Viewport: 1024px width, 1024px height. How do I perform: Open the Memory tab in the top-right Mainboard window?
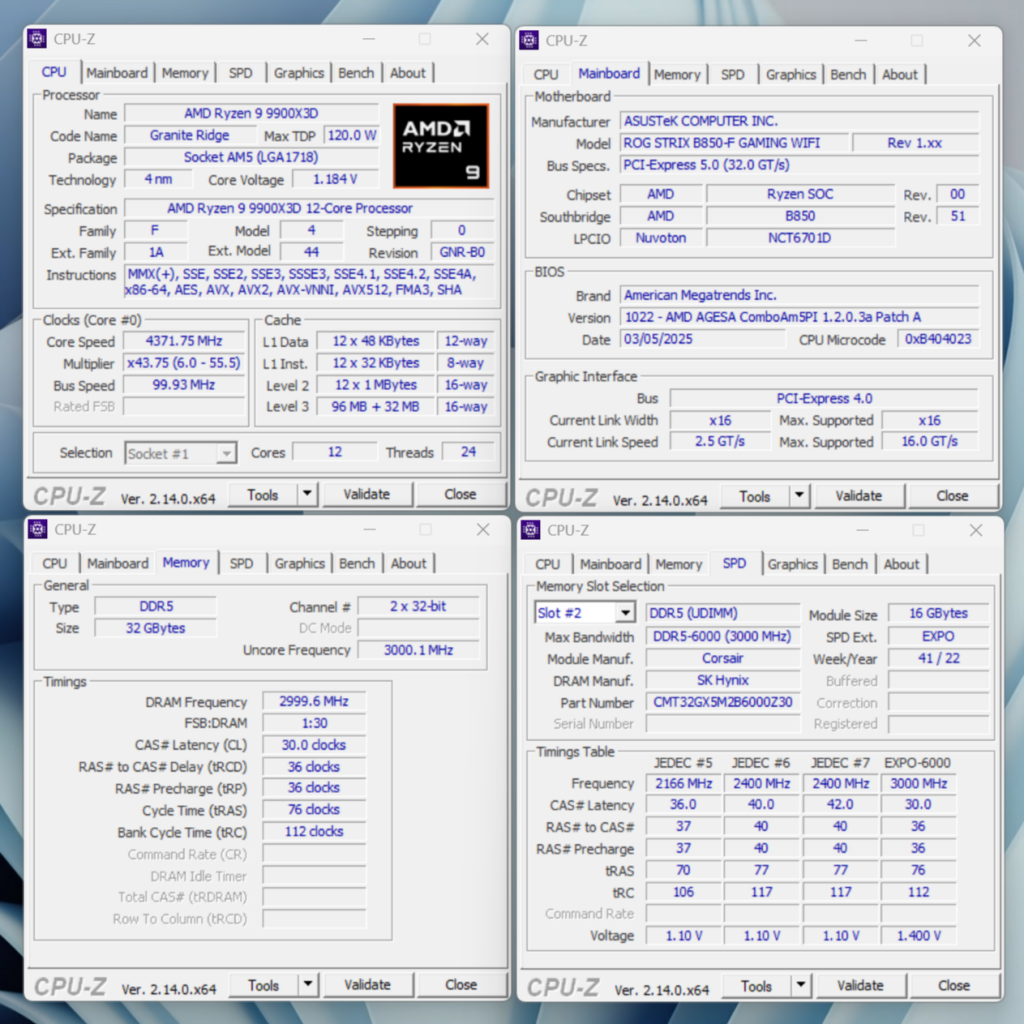677,74
